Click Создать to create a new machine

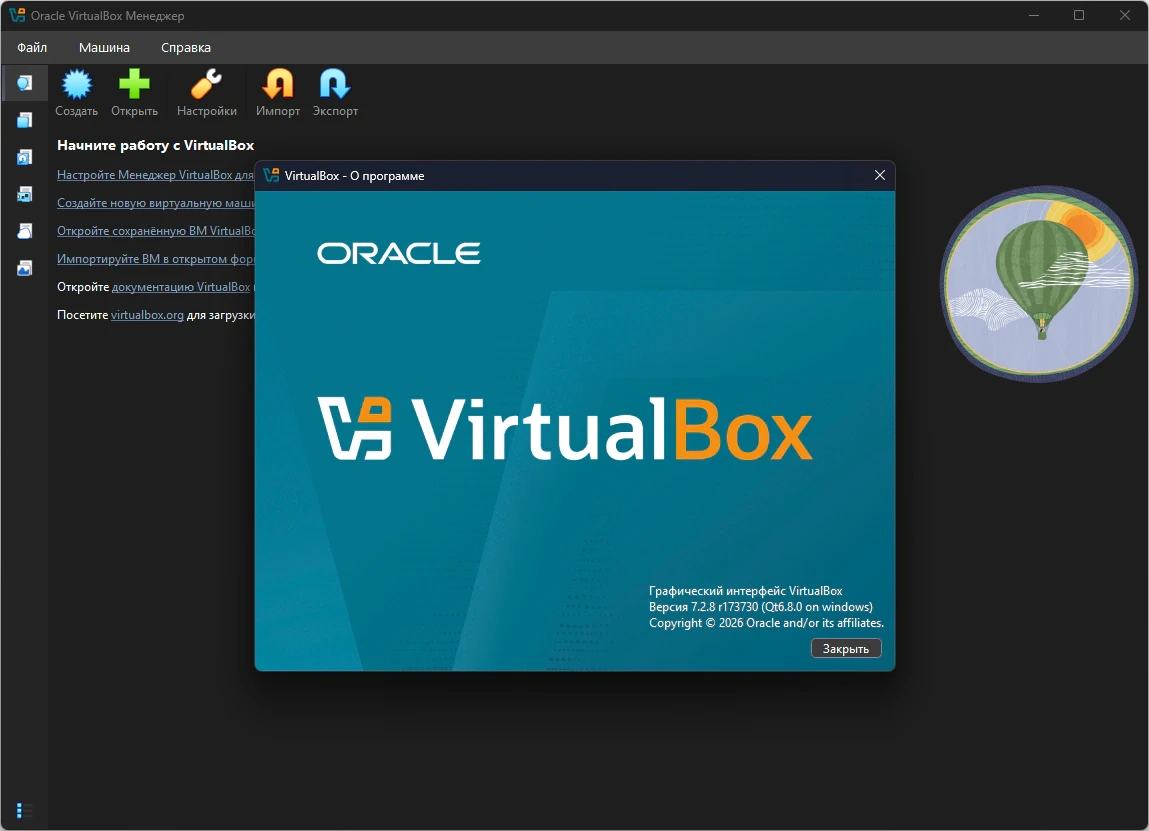coord(76,92)
